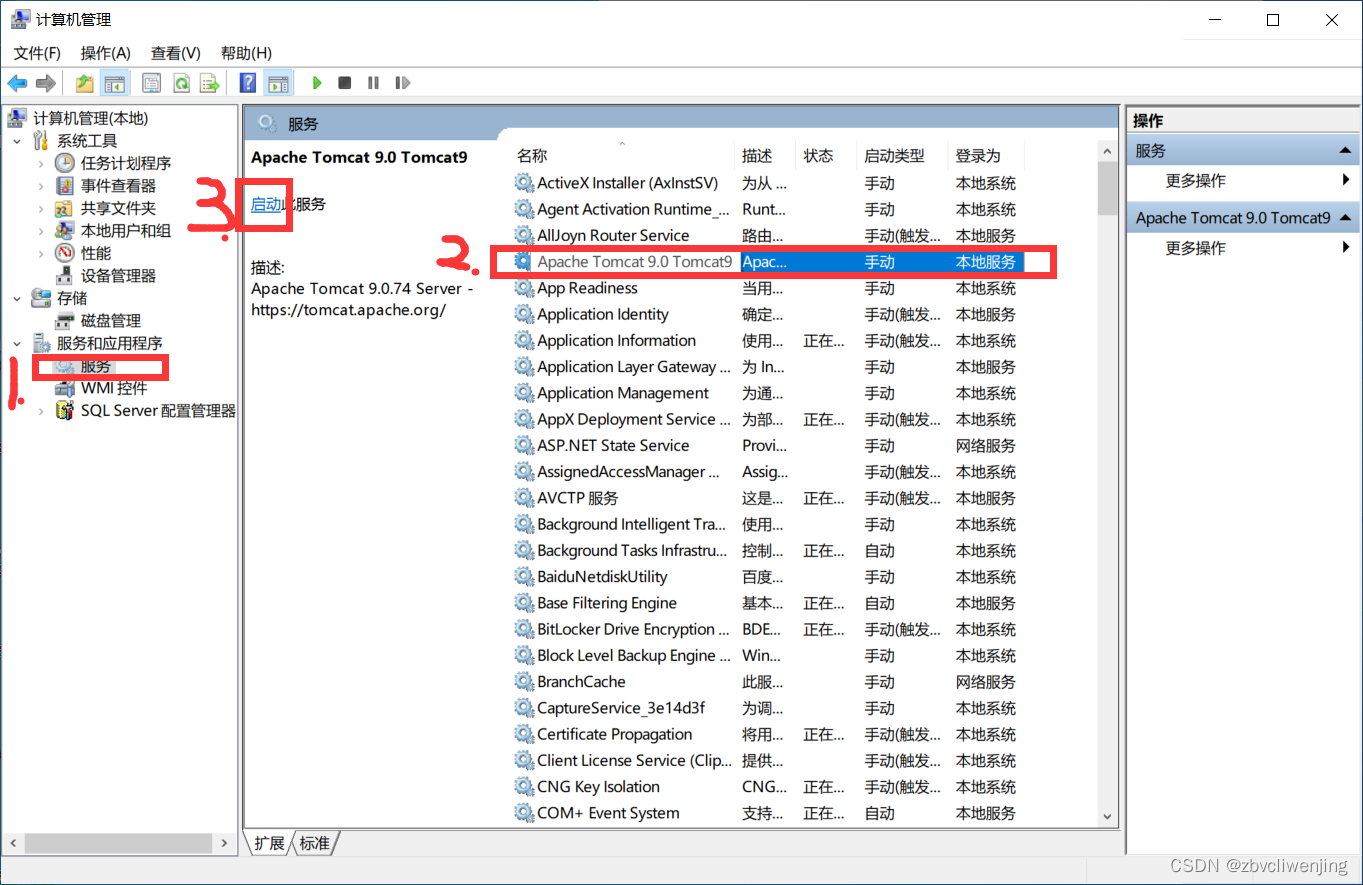Click the Stop Service square icon

[345, 83]
